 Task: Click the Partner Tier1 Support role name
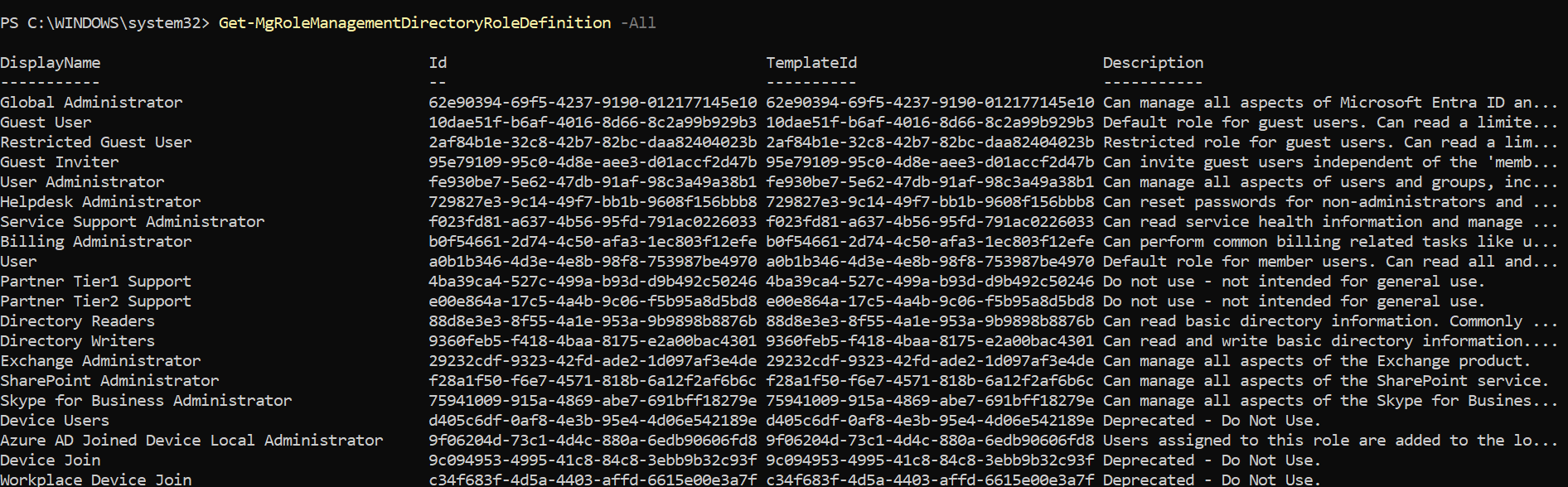pyautogui.click(x=96, y=282)
